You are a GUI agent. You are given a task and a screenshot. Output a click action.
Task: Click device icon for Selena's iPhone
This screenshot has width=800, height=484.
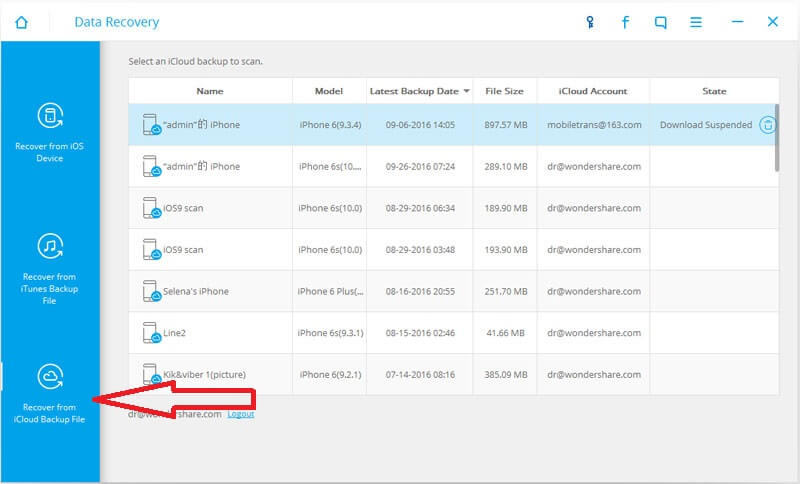152,291
